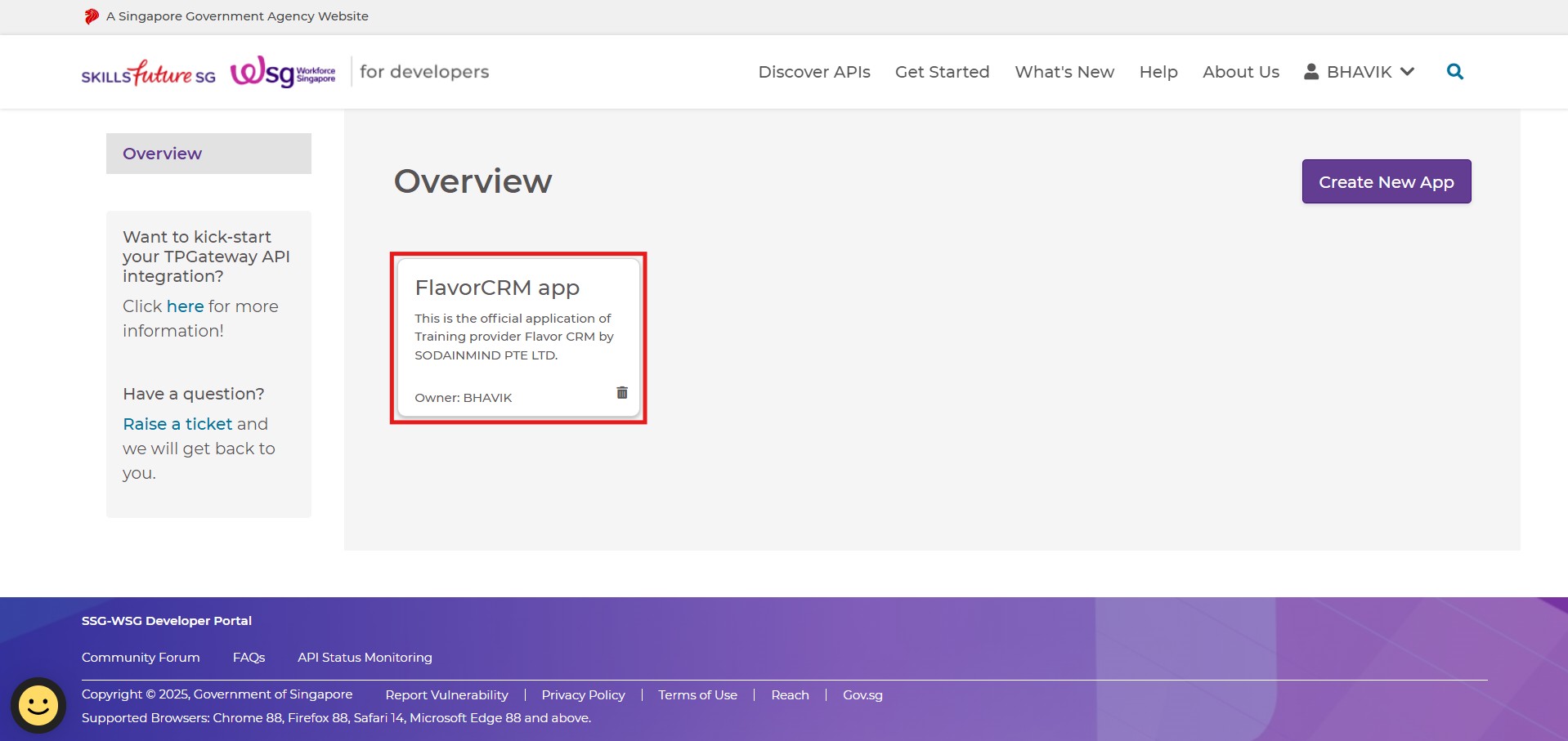
Task: Click the Raise a ticket link
Action: tap(177, 424)
